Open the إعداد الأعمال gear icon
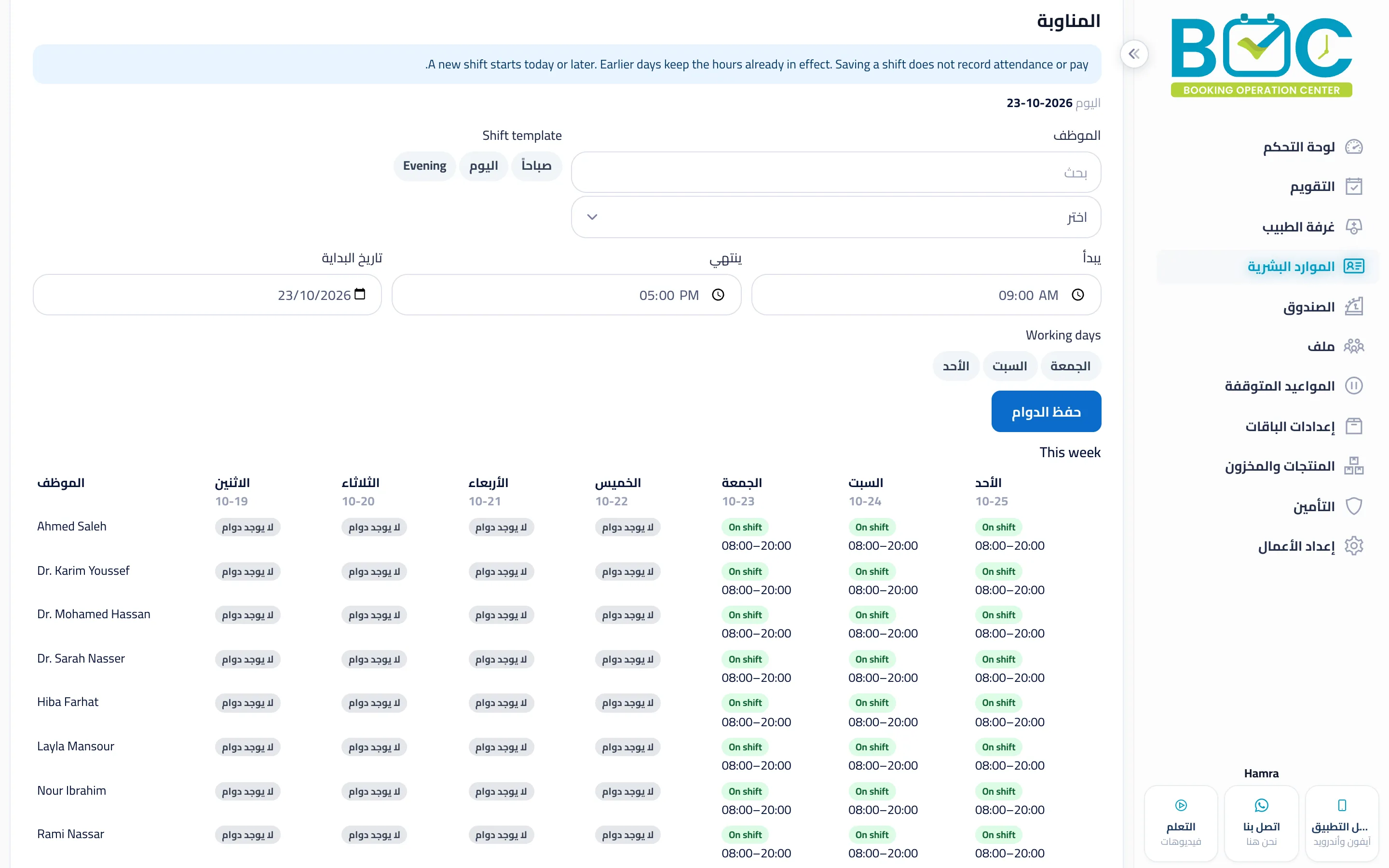This screenshot has width=1389, height=868. (1354, 546)
